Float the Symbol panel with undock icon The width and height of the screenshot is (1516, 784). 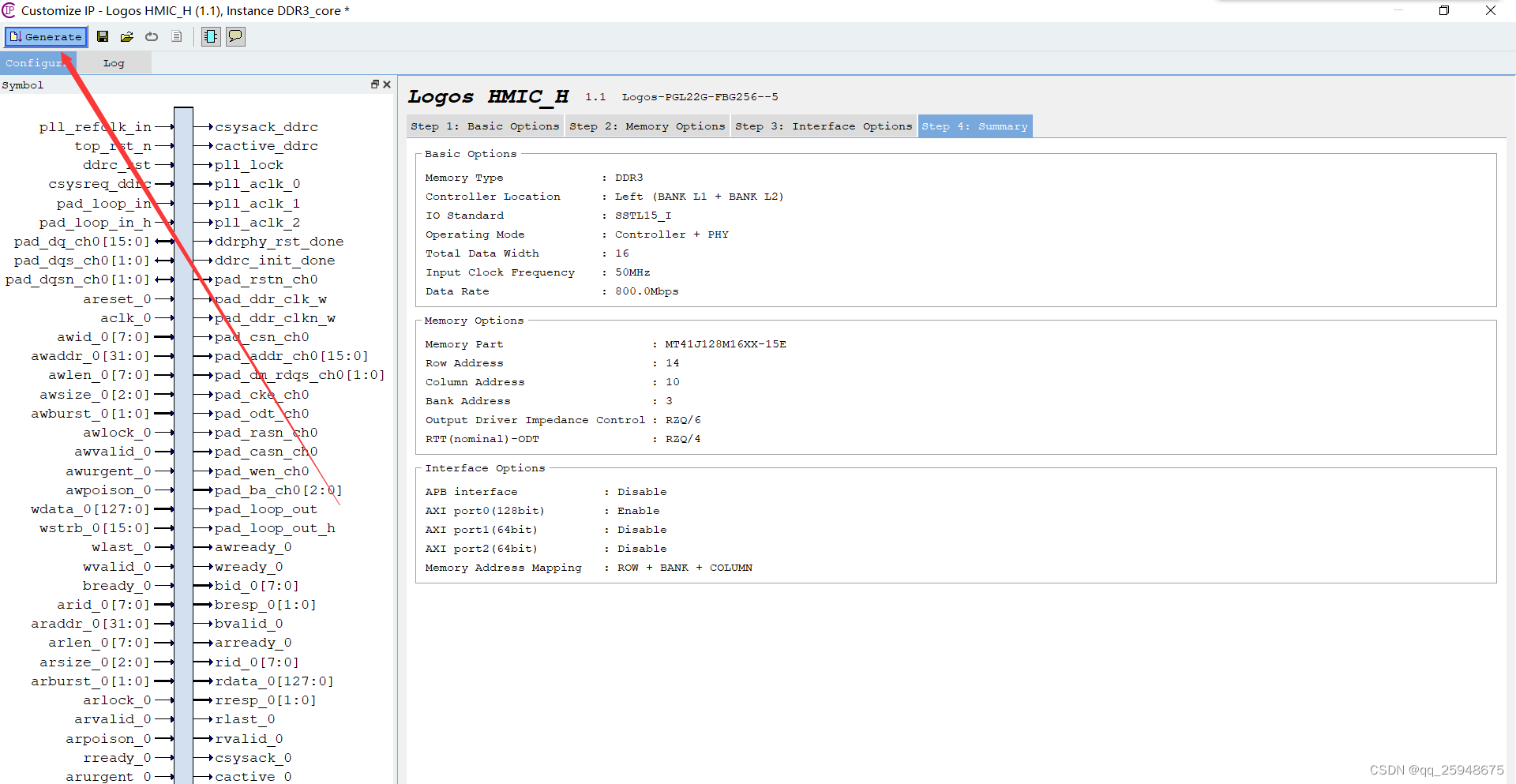point(375,84)
